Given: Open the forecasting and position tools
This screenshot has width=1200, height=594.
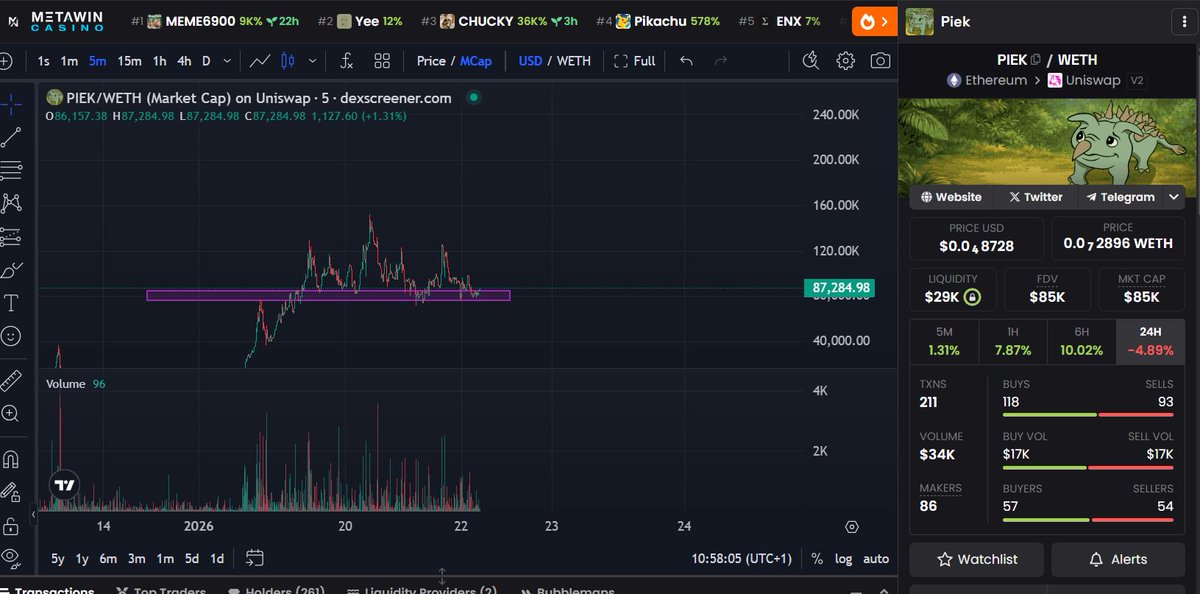Looking at the screenshot, I should point(11,236).
